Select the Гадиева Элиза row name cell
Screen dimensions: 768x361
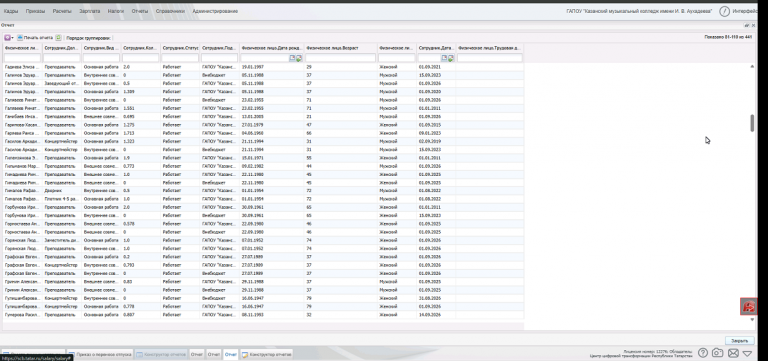(23, 66)
